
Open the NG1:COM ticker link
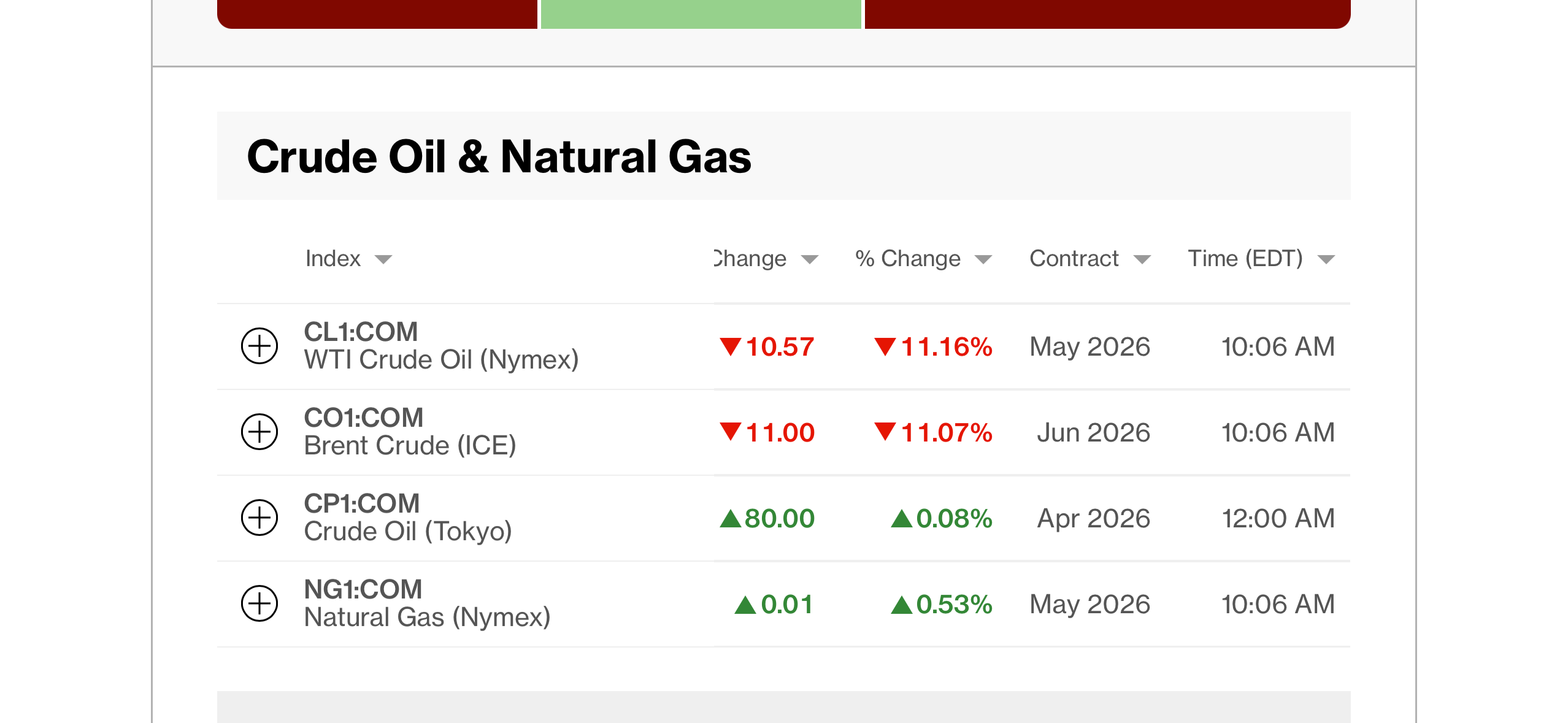(363, 589)
